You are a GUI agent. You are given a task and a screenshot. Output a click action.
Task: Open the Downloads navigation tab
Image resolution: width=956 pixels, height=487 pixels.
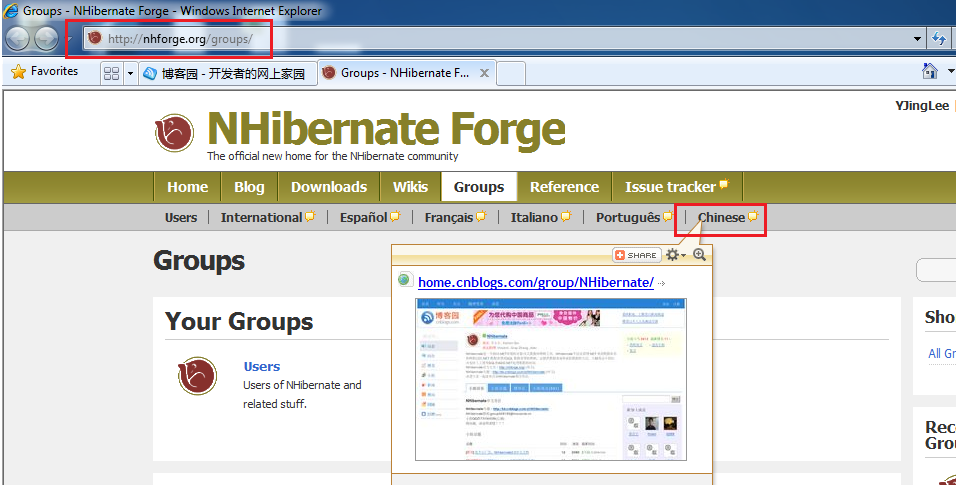click(329, 187)
